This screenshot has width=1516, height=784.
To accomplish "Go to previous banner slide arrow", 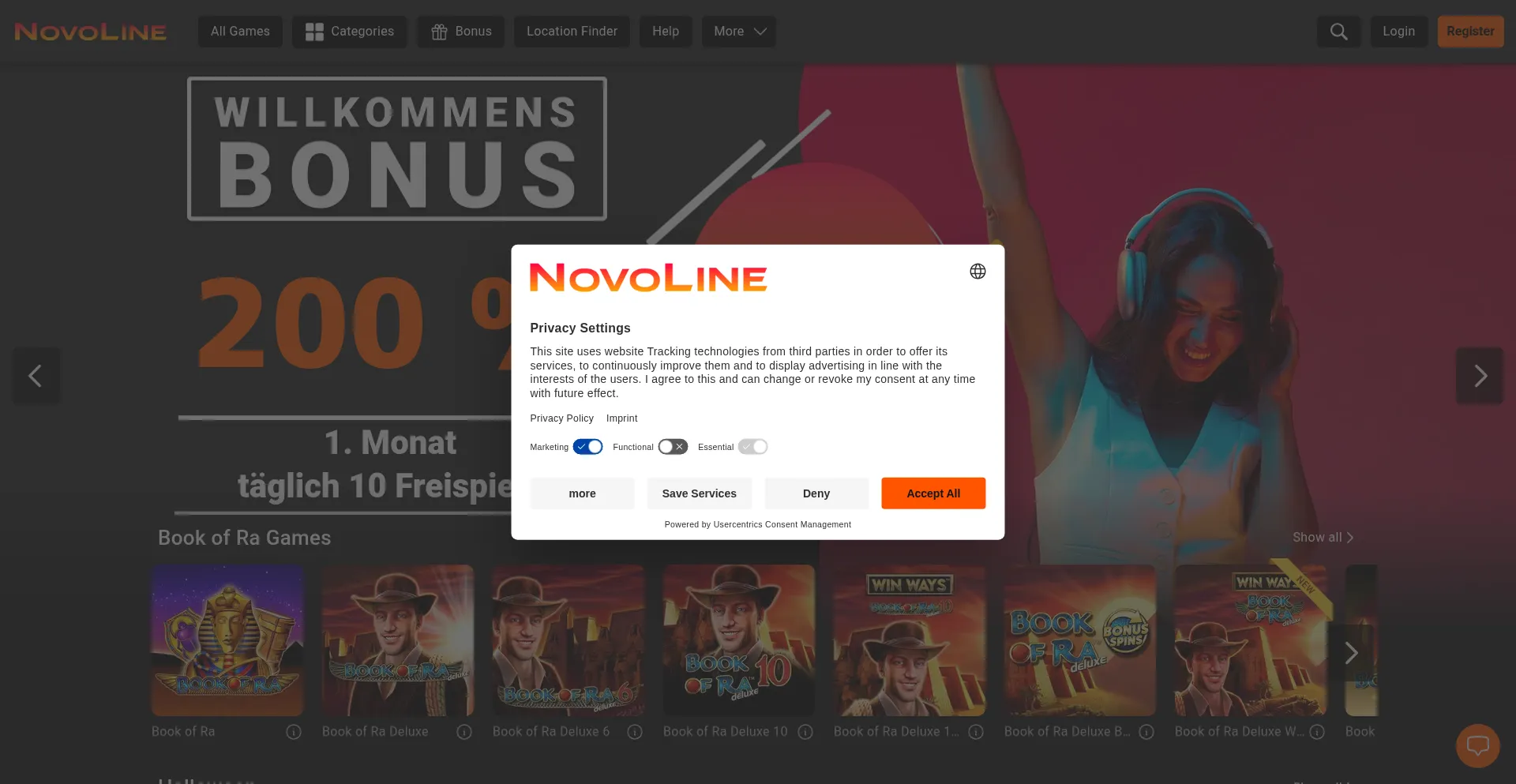I will (36, 376).
